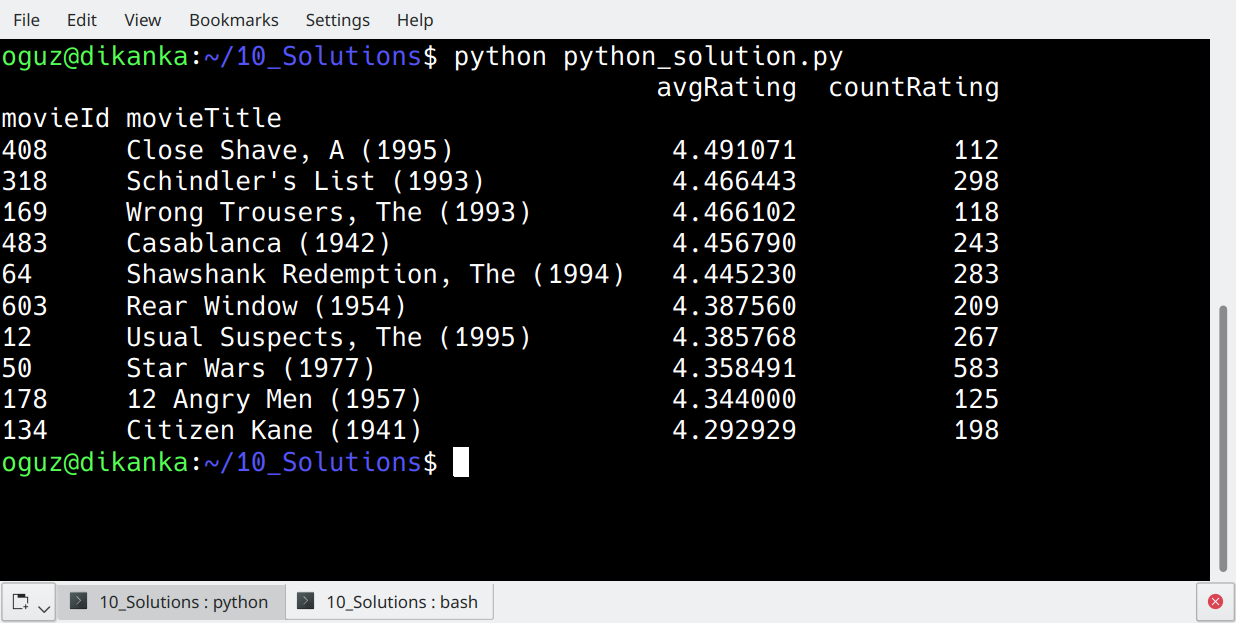1236x623 pixels.
Task: Expand the new tab profile dropdown arrow
Action: [x=44, y=607]
